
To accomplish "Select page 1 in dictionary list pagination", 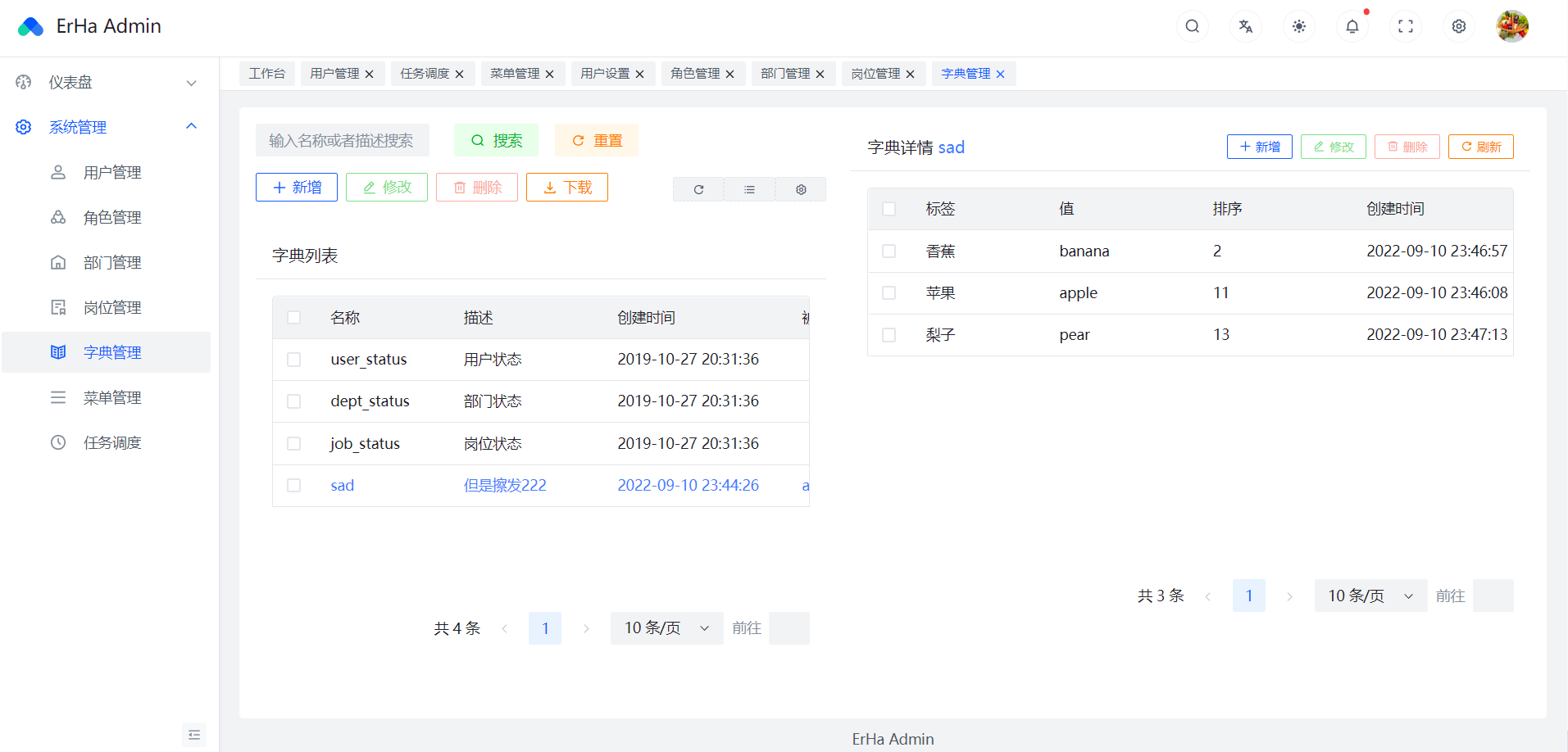I will pos(545,628).
